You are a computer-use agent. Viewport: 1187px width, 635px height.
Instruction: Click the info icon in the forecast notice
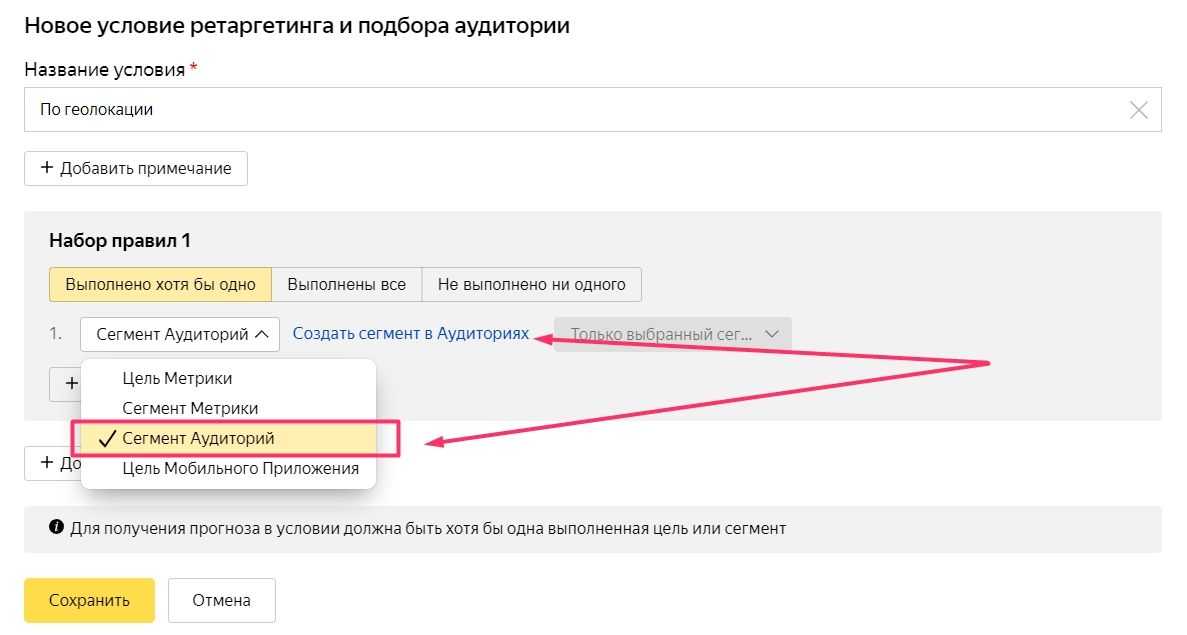pos(57,528)
